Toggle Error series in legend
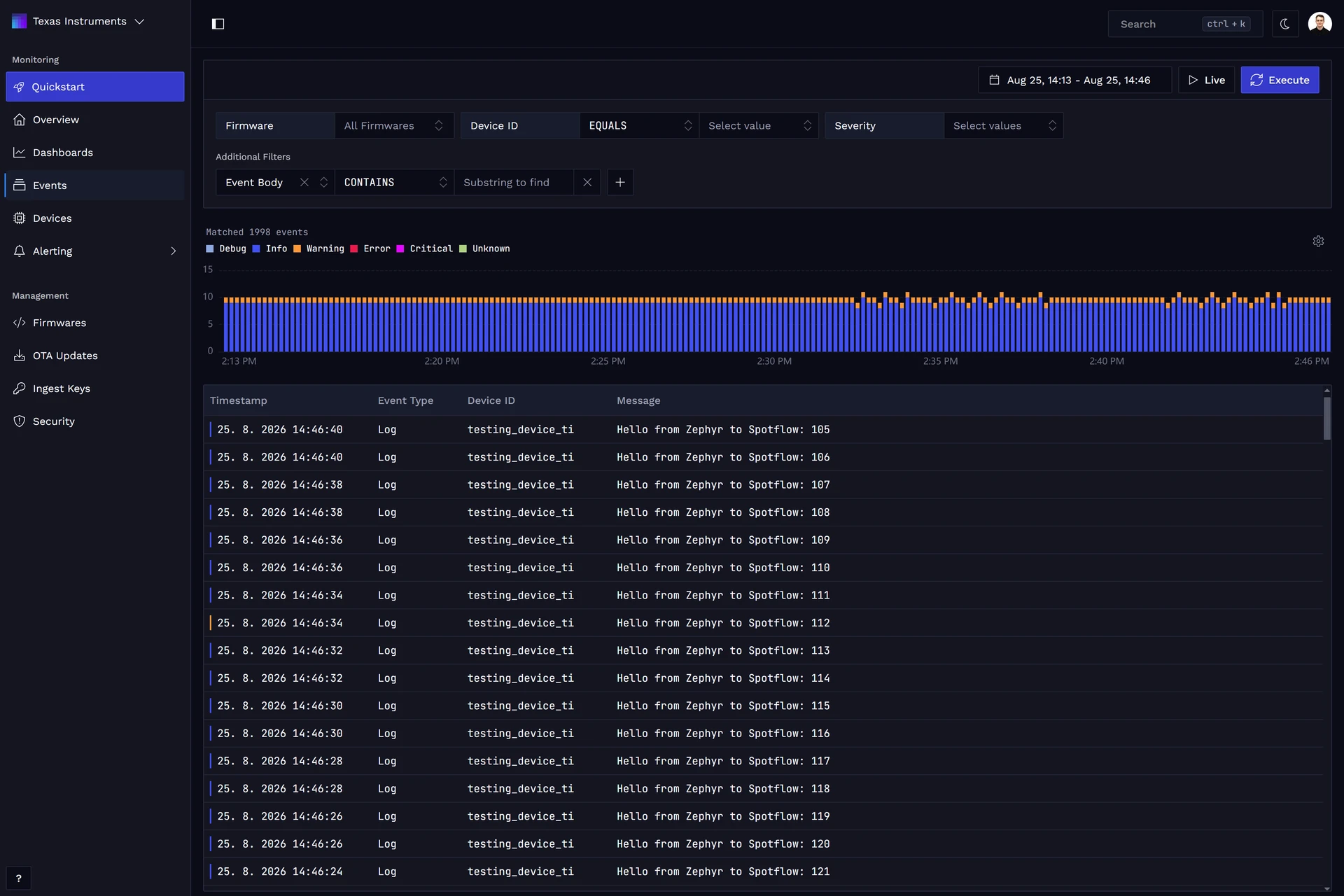The image size is (1344, 896). pos(370,249)
